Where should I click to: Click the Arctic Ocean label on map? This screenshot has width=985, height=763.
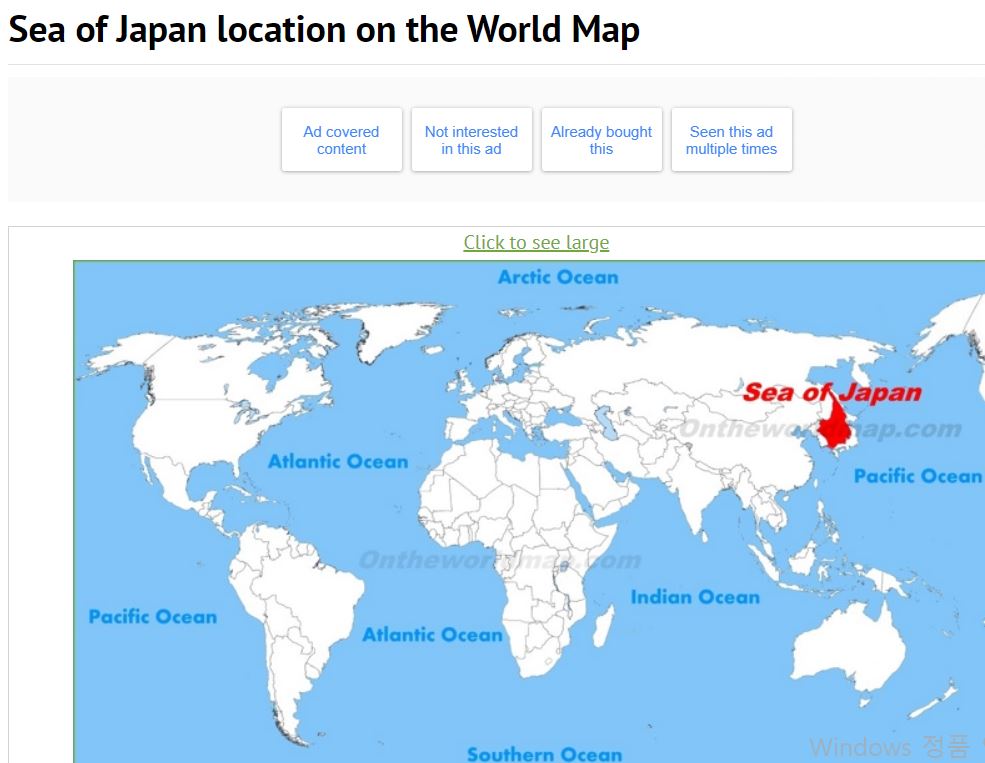(x=558, y=277)
